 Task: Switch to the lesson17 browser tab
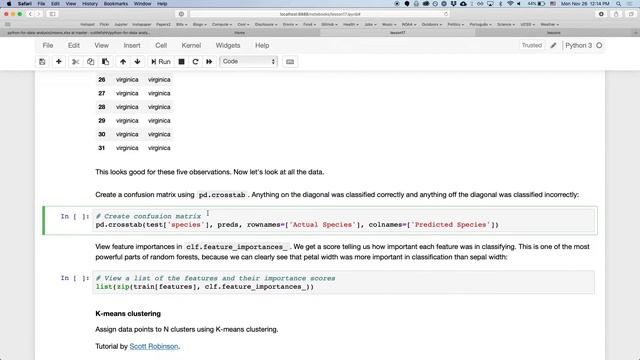[x=398, y=33]
